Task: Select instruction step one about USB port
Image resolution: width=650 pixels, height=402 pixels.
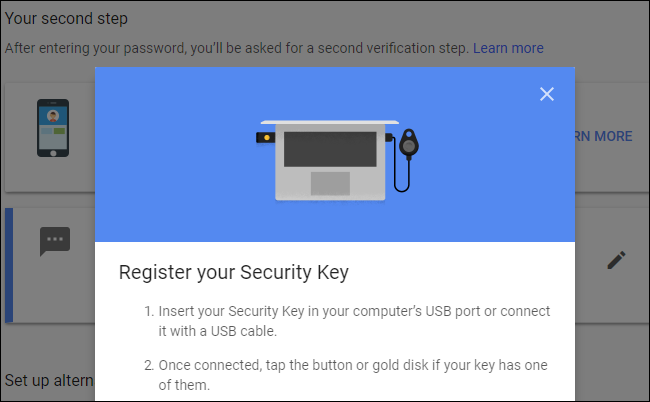Action: (347, 321)
